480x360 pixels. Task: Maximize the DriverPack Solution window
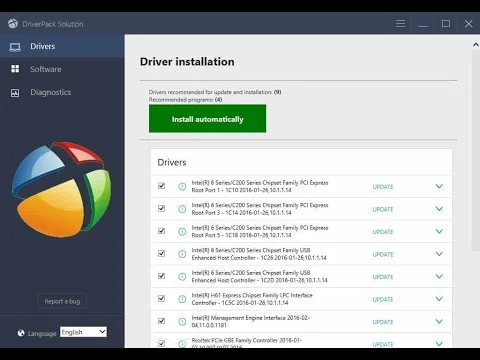[446, 24]
